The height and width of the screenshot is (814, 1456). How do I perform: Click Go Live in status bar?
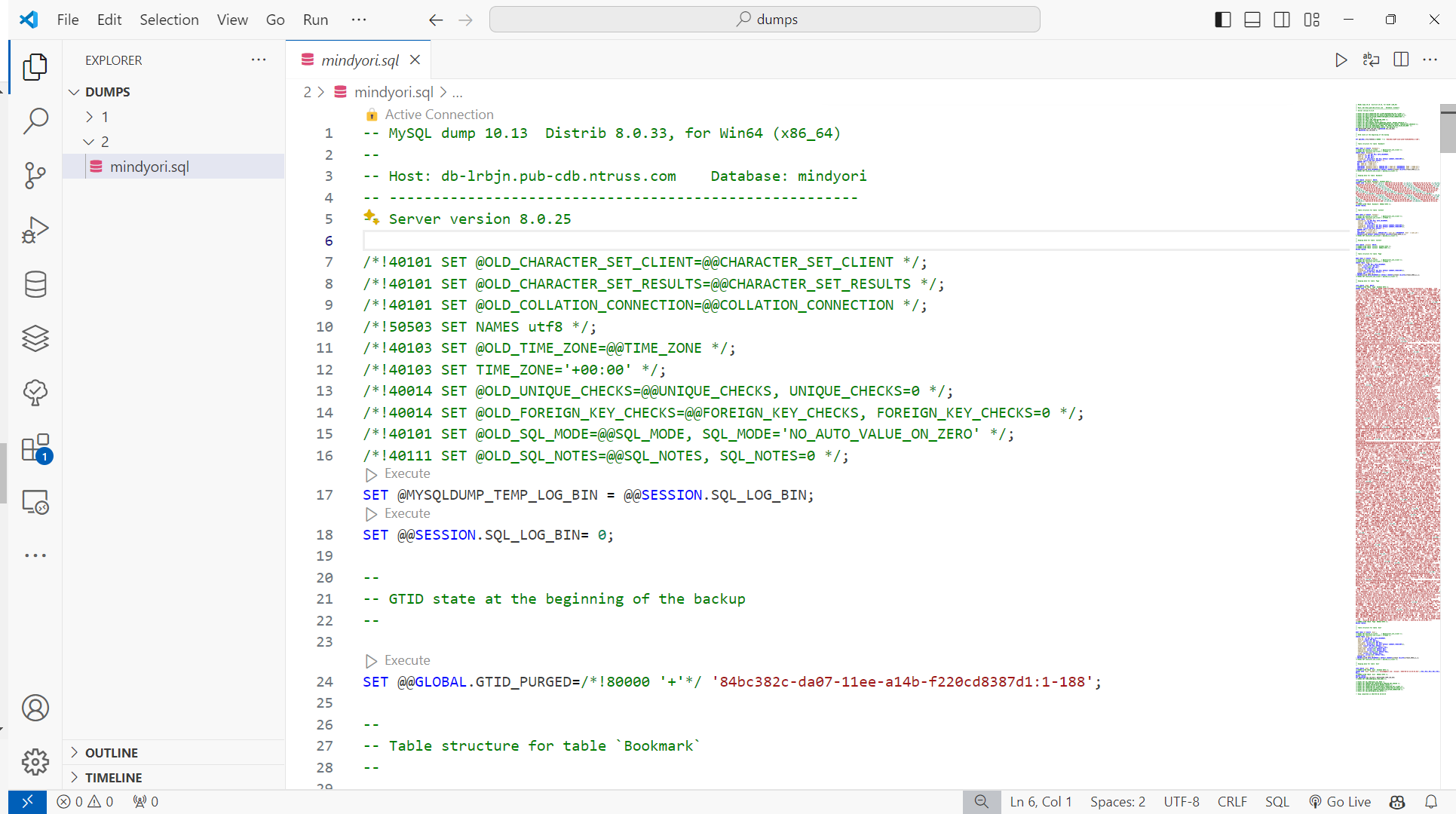point(1340,802)
